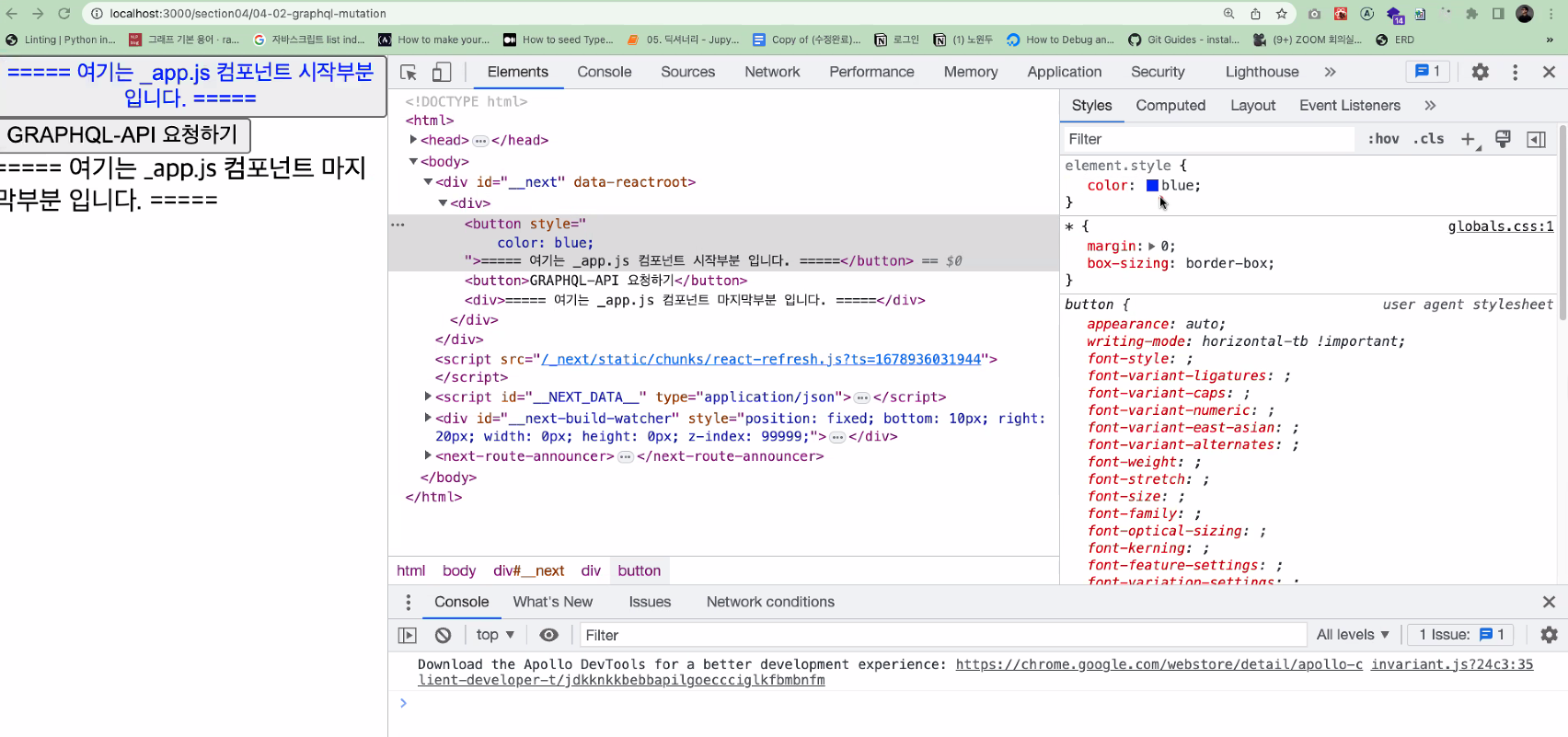Viewport: 1568px width, 737px height.
Task: Expand the head element node
Action: [x=413, y=140]
